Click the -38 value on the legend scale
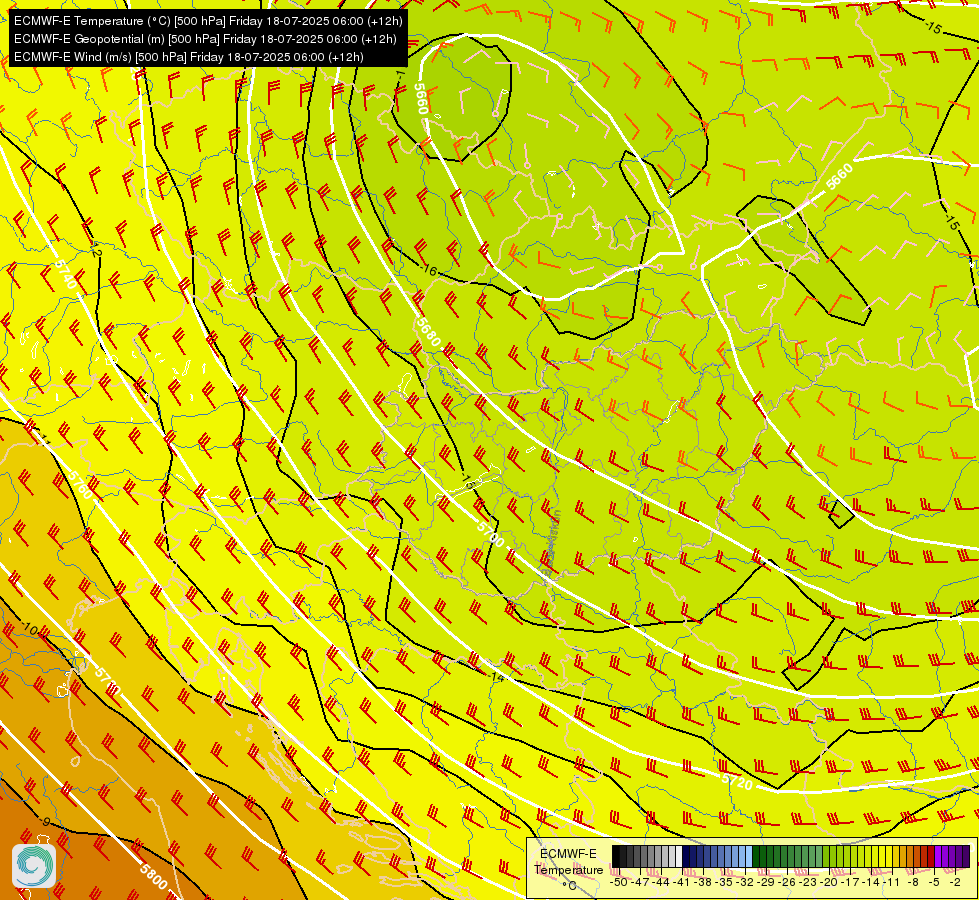 704,882
